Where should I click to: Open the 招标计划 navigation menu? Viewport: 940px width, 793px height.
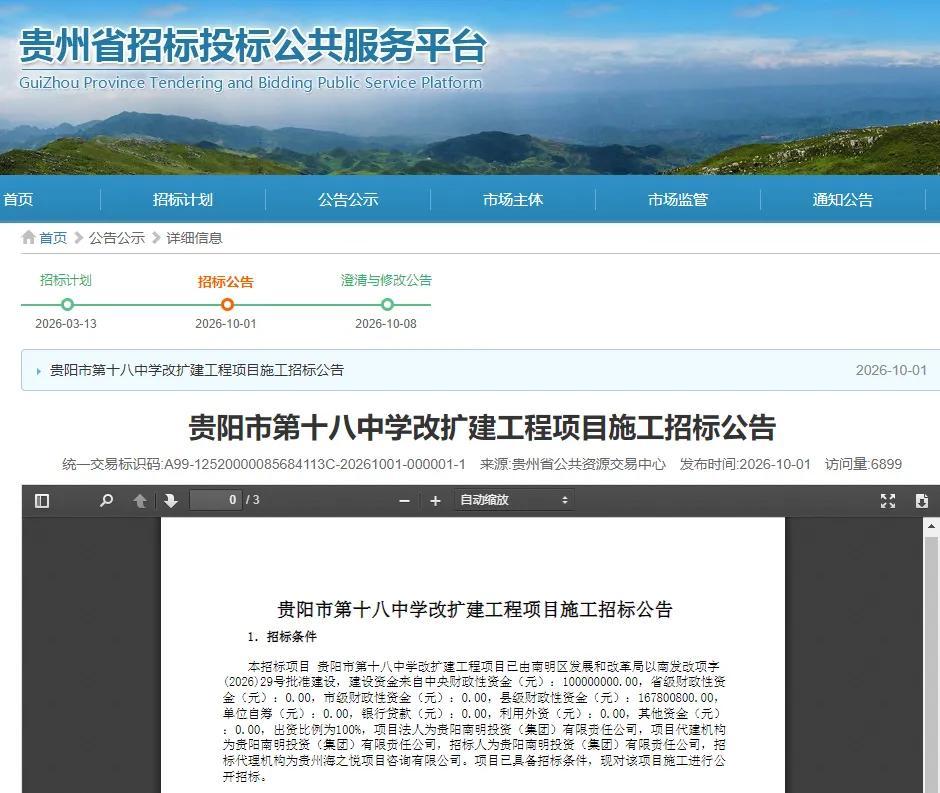183,200
